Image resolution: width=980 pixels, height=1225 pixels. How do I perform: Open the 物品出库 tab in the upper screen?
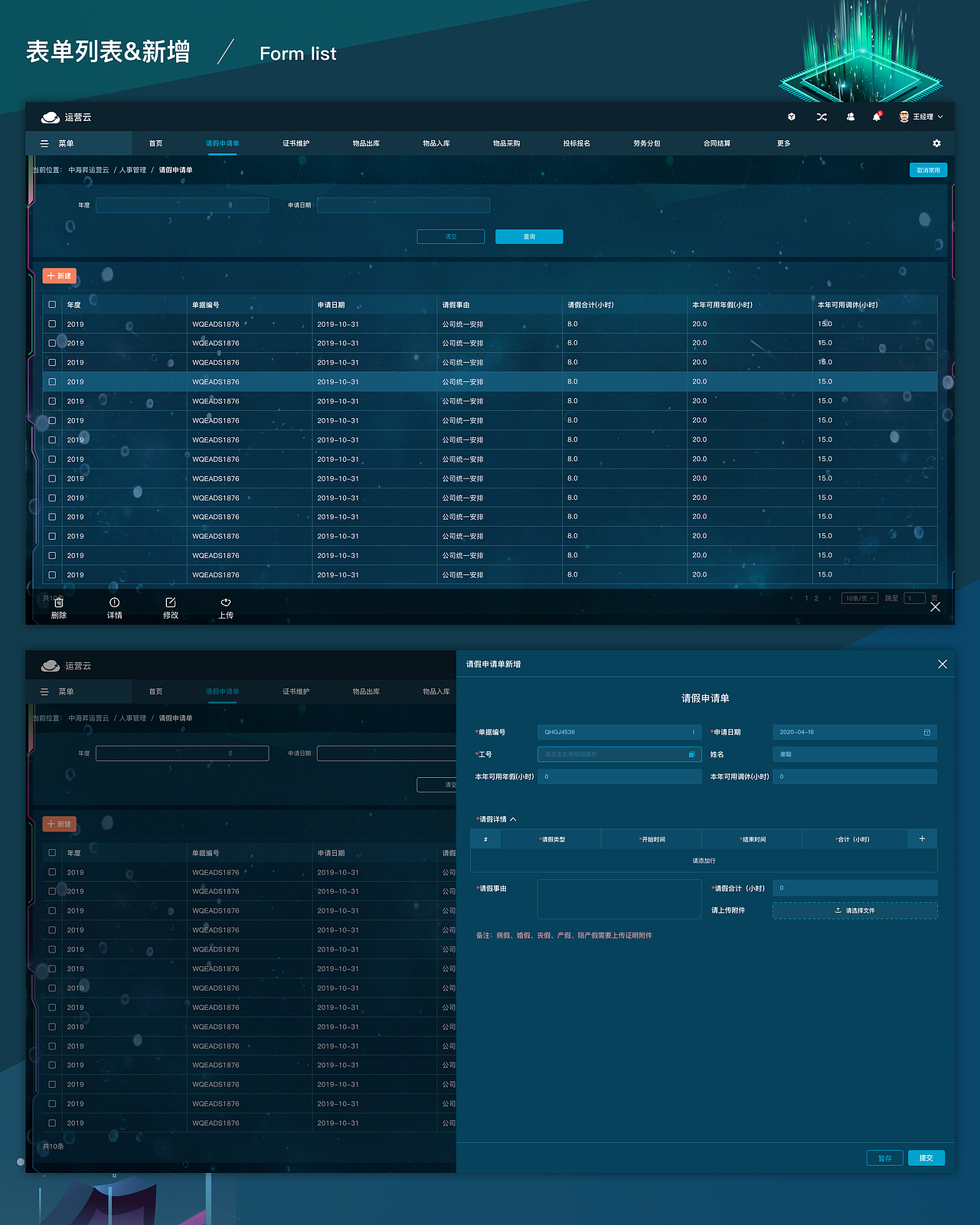click(366, 143)
